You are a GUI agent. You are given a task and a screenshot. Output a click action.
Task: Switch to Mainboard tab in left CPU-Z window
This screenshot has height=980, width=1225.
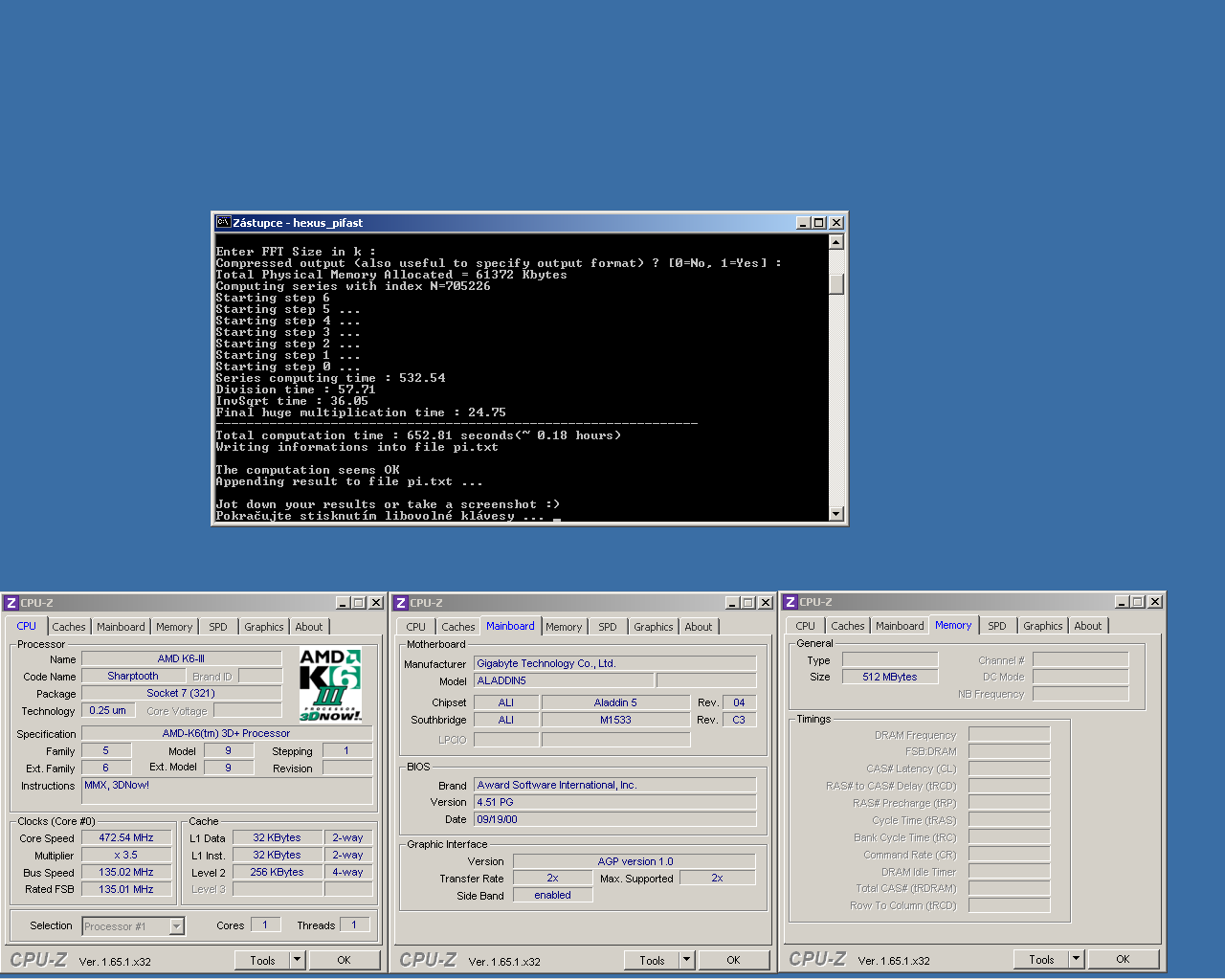coord(121,627)
